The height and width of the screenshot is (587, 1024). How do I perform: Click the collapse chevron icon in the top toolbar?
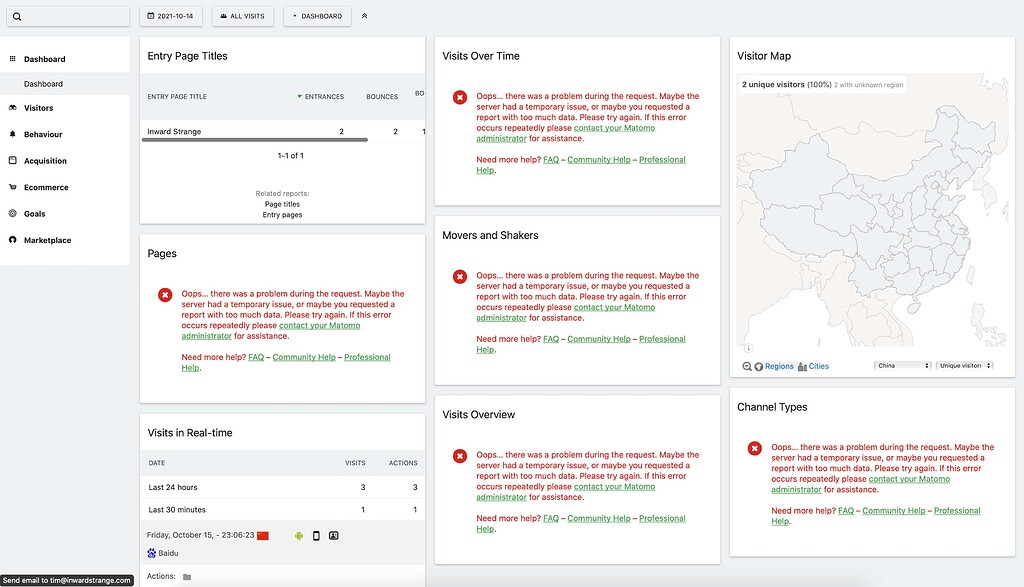[364, 15]
